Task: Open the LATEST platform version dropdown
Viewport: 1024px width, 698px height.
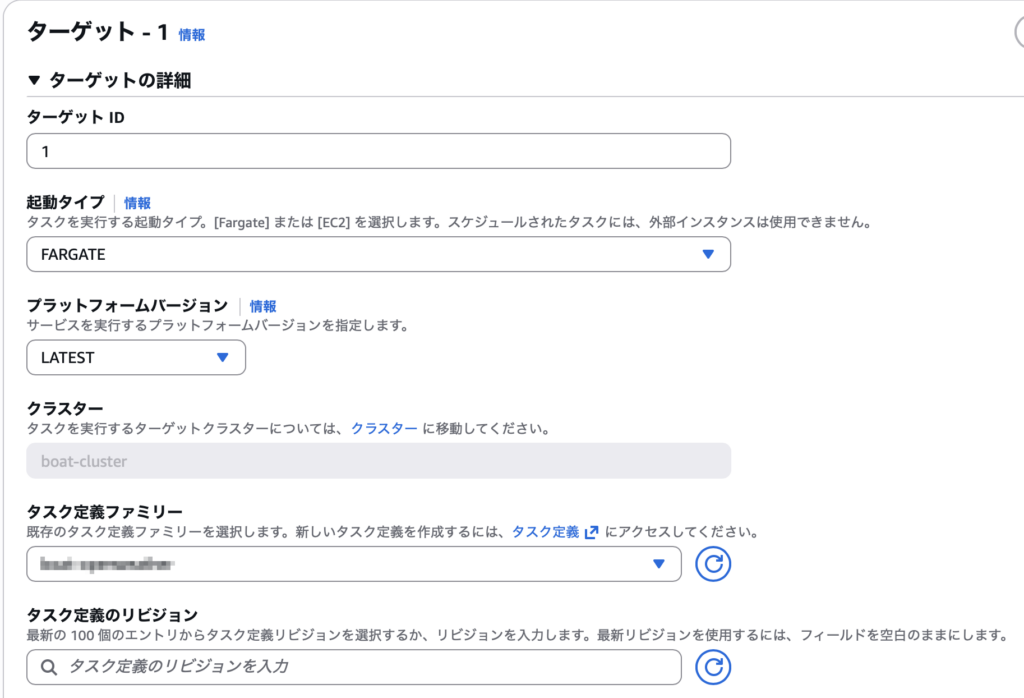Action: 222,357
